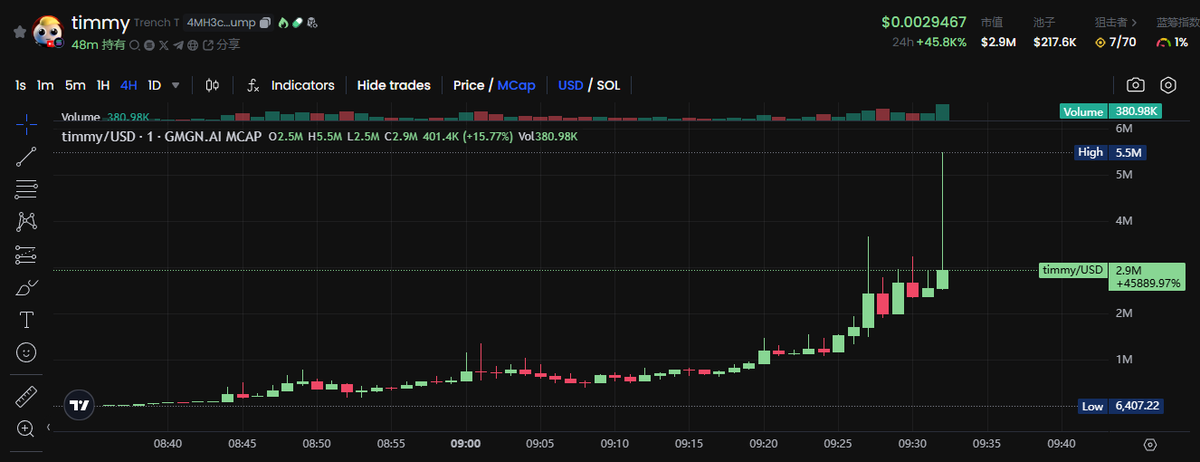
Task: Click the fx formula icon
Action: 254,85
